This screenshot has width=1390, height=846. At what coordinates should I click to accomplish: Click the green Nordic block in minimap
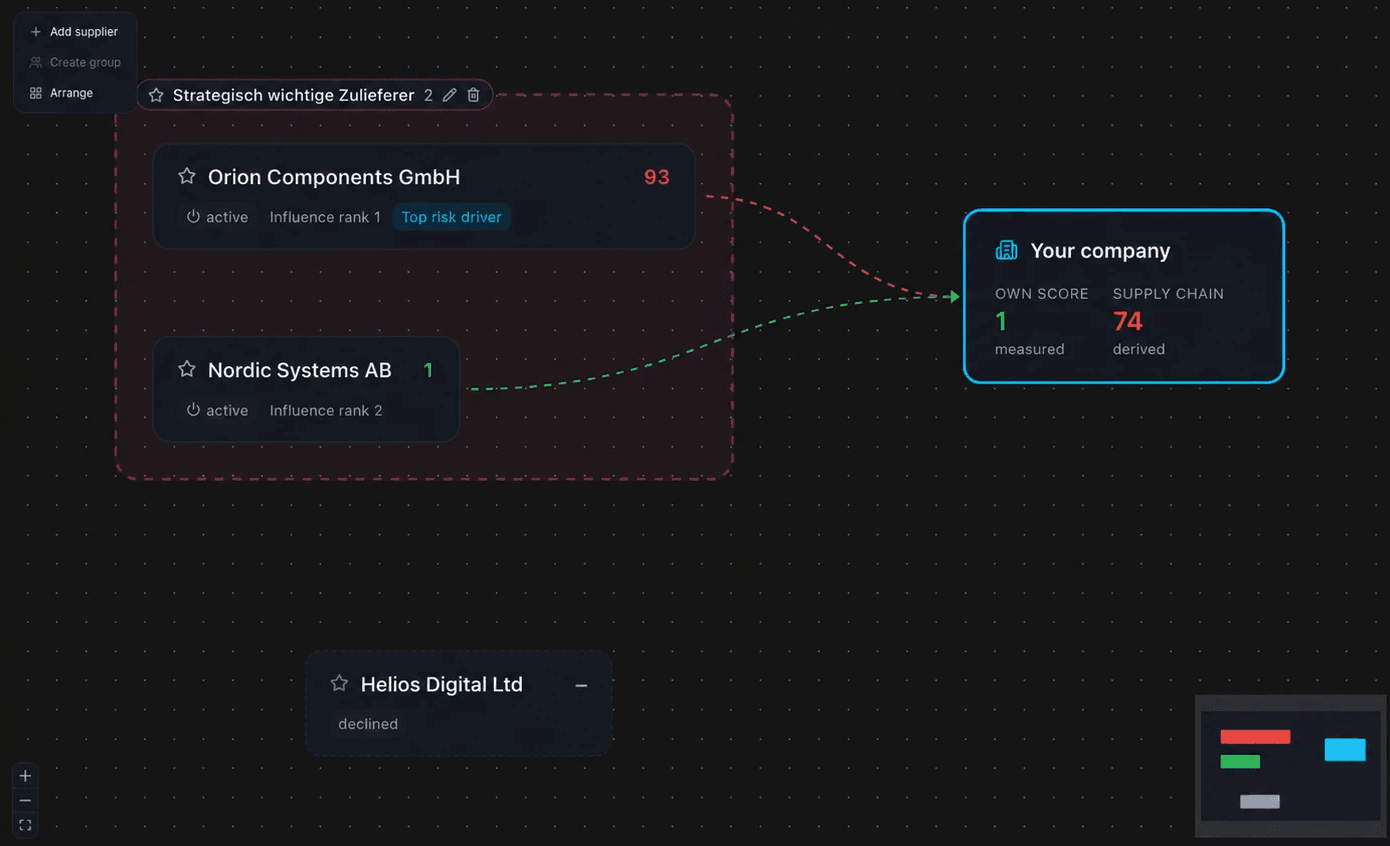1240,762
